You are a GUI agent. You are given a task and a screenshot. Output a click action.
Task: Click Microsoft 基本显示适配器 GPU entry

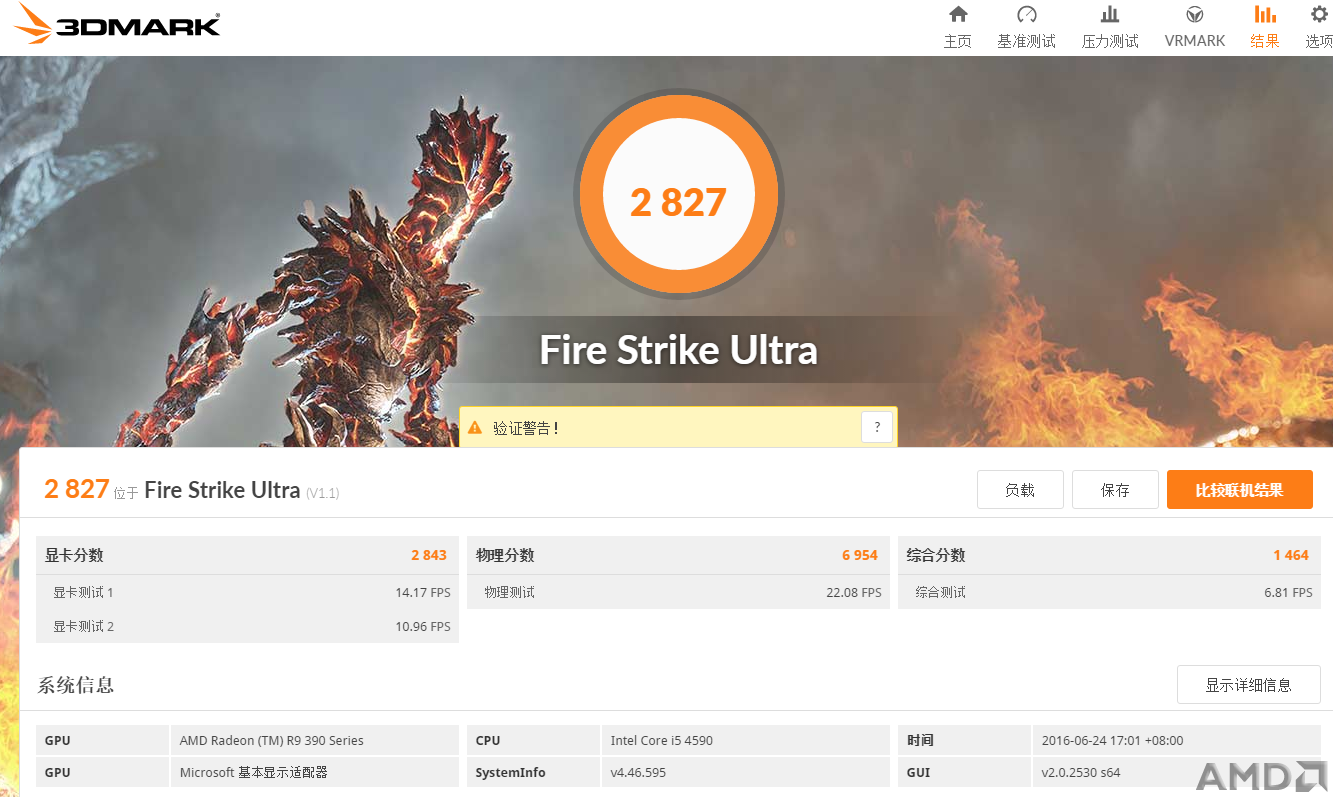click(x=254, y=773)
